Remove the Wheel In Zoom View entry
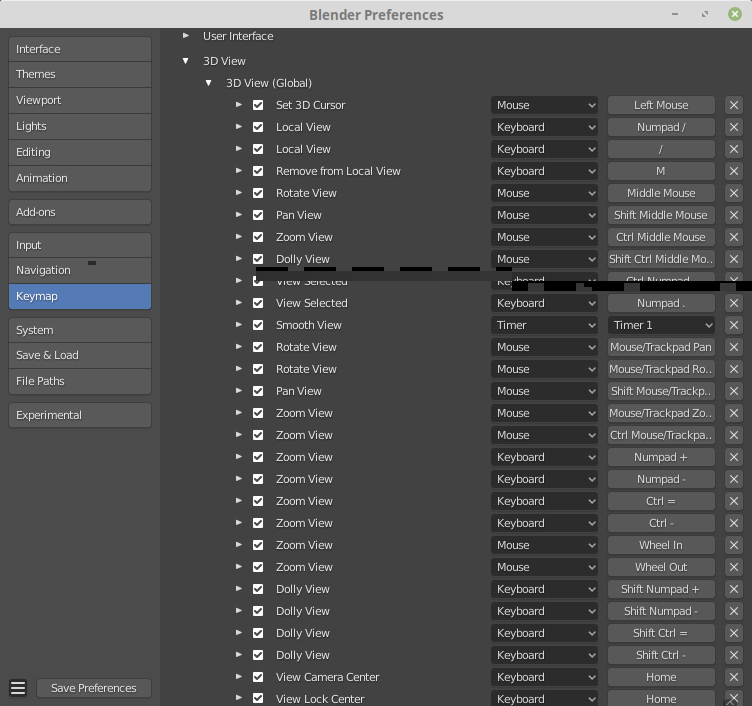 [x=734, y=545]
